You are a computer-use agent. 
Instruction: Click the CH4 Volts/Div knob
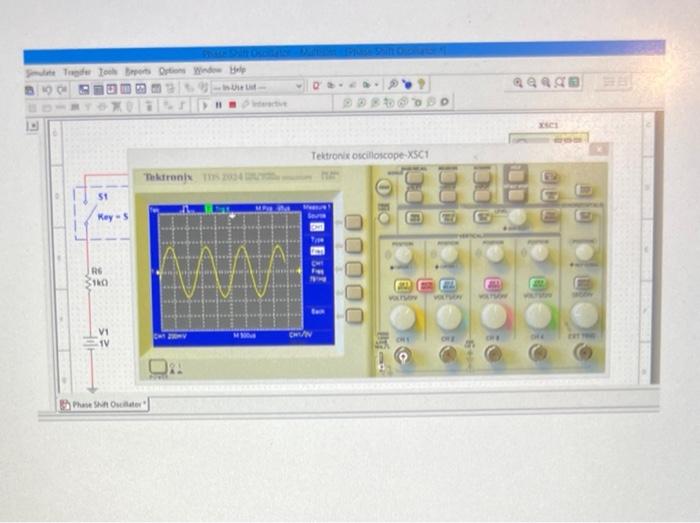[x=538, y=315]
